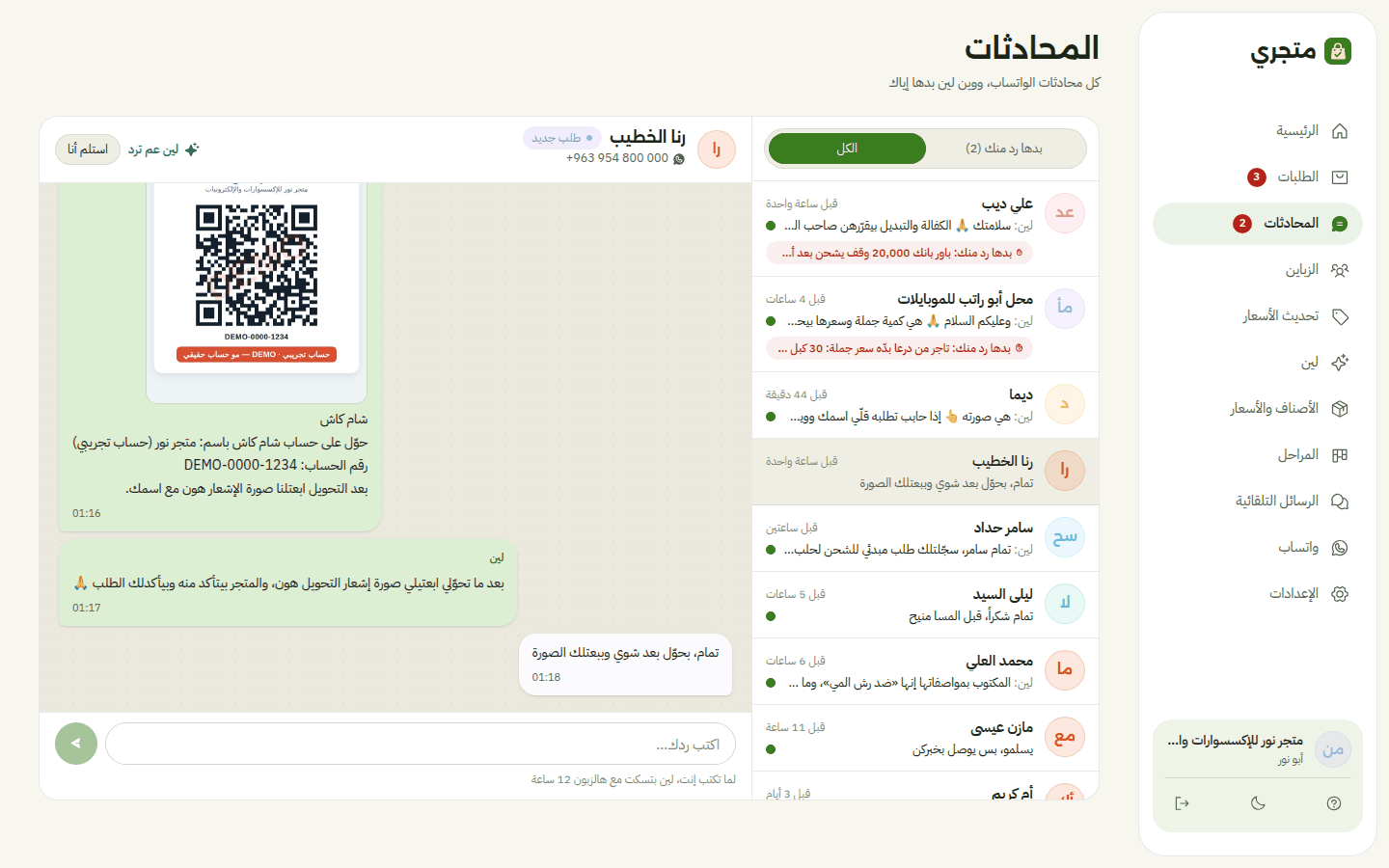Open the لين assistant sparkle item

[1258, 363]
